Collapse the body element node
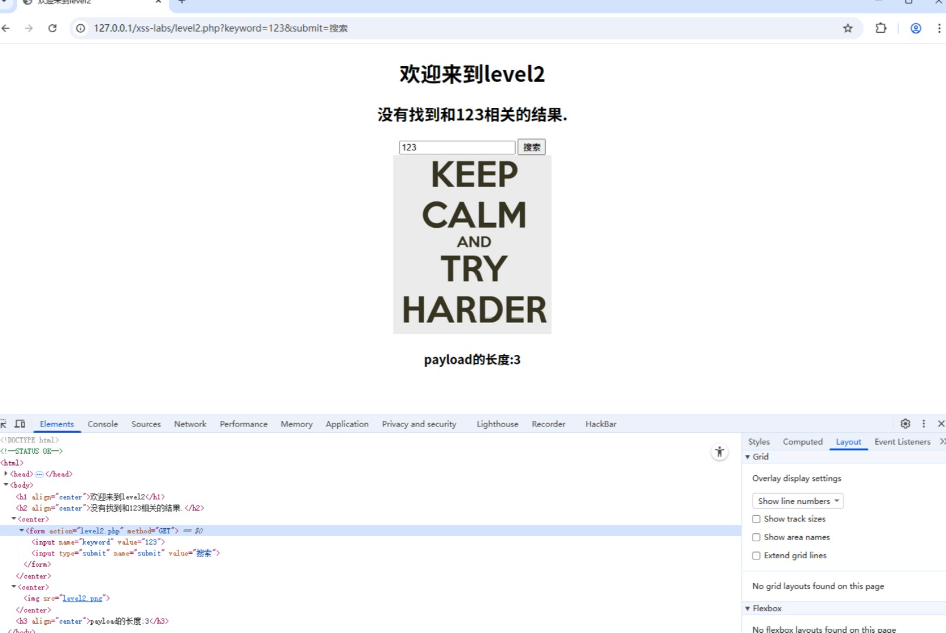 click(x=6, y=485)
